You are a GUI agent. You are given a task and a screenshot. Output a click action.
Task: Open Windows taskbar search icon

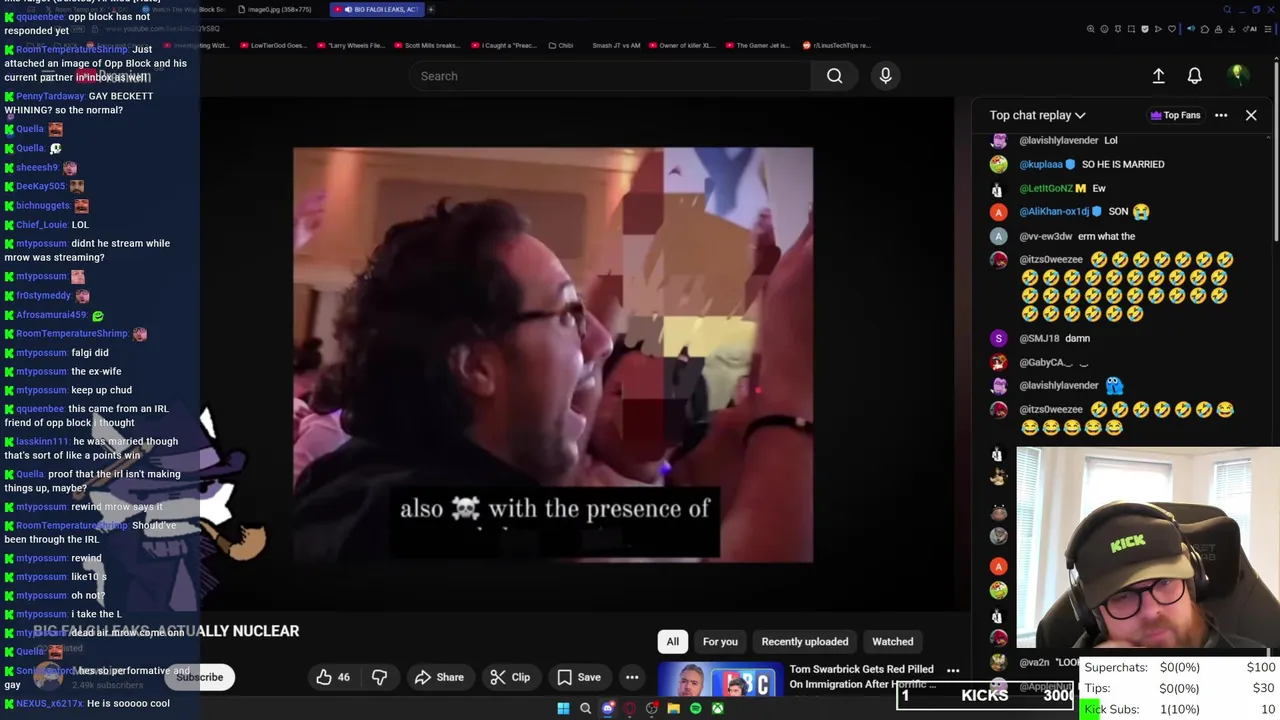pos(586,709)
